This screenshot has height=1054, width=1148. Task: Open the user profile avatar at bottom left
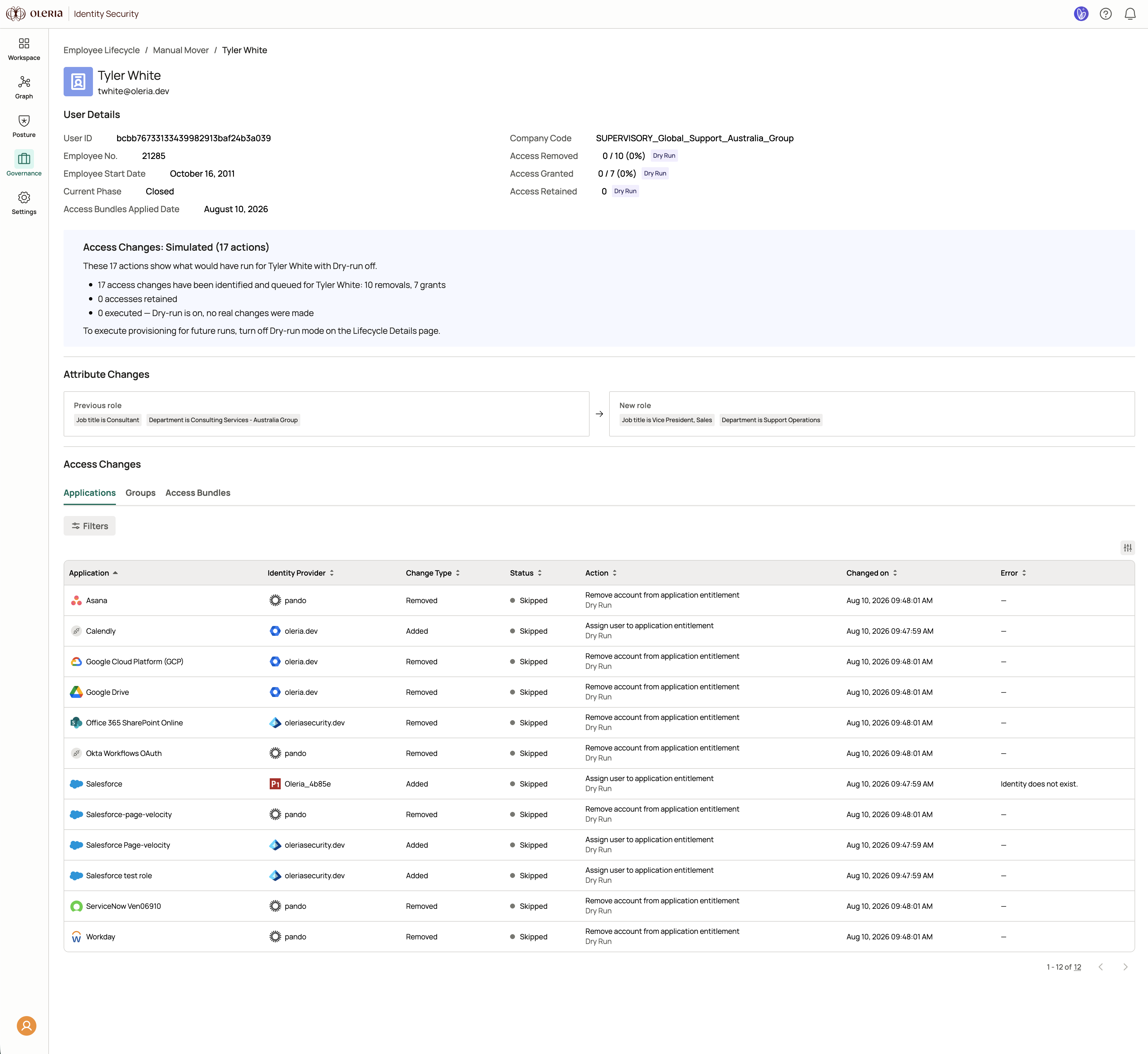[x=26, y=1026]
